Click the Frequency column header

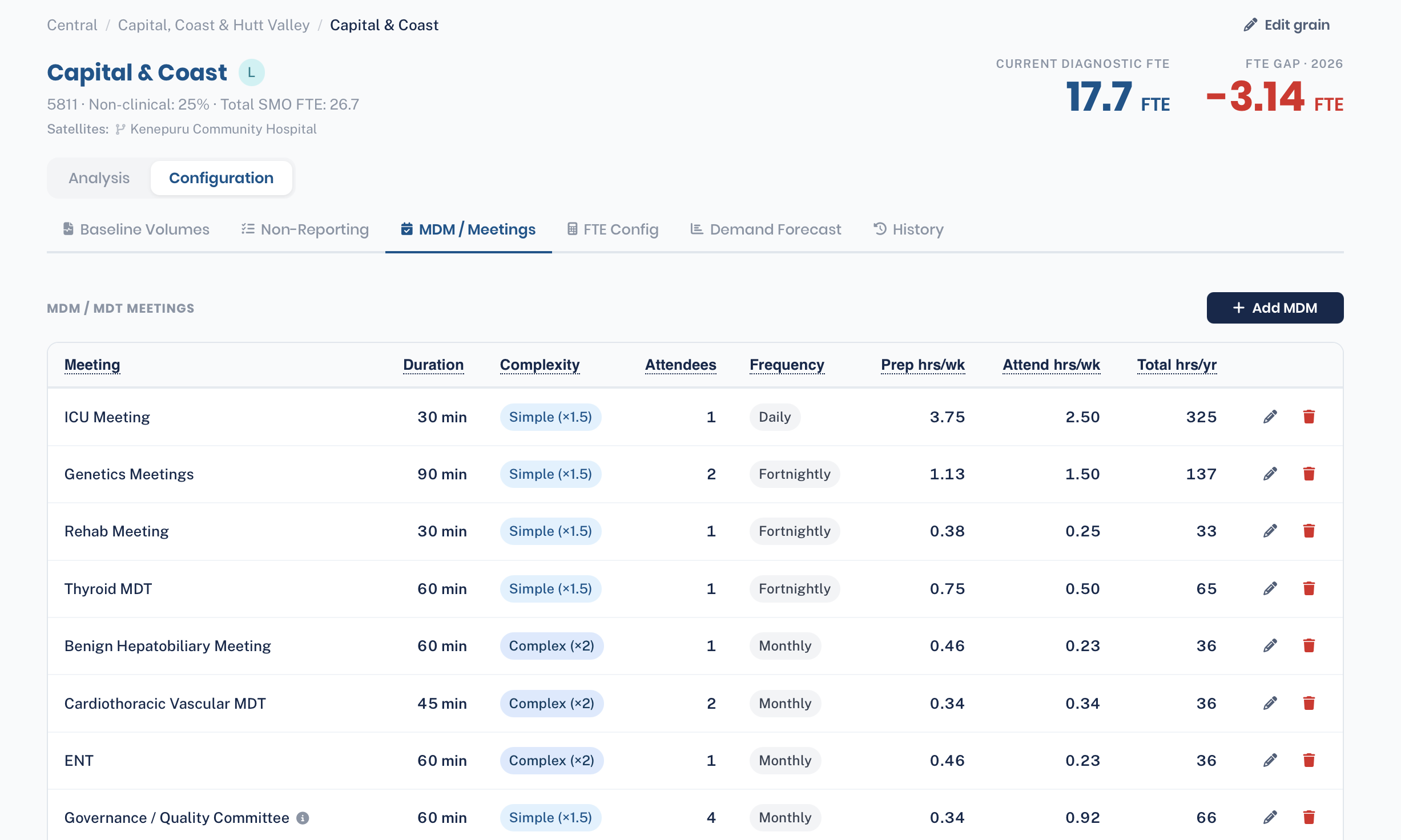787,365
